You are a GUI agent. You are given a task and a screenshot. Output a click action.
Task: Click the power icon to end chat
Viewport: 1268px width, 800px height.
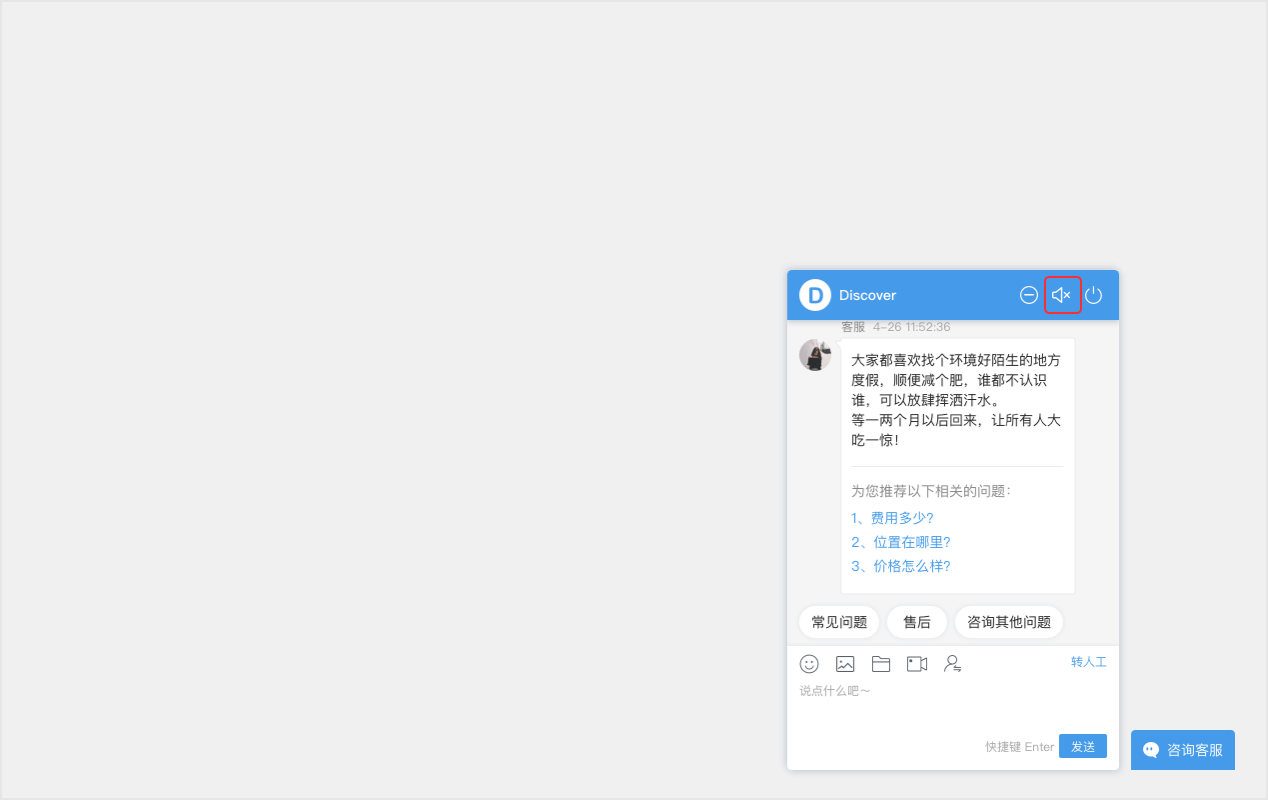(1094, 295)
